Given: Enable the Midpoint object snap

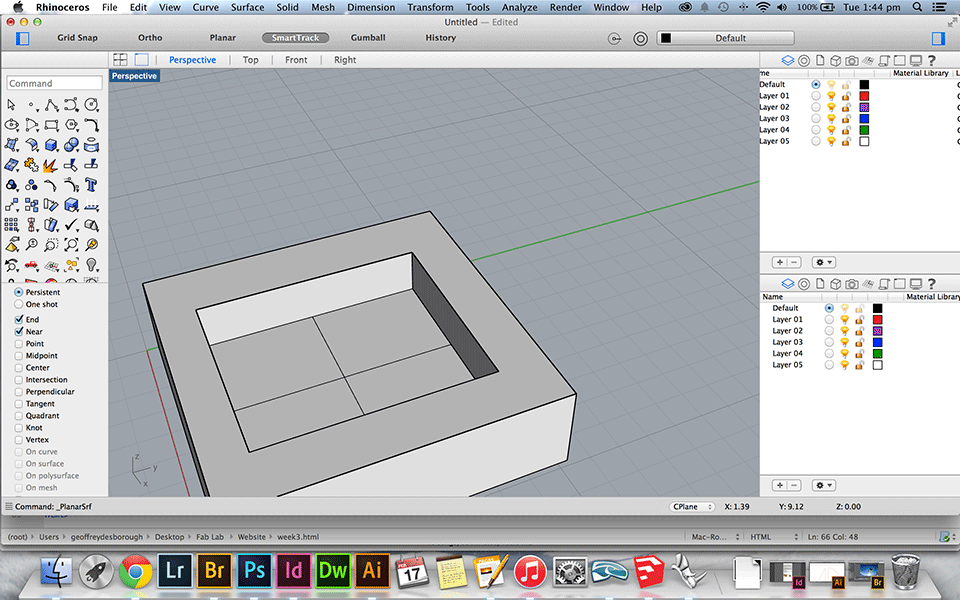Looking at the screenshot, I should [x=18, y=356].
